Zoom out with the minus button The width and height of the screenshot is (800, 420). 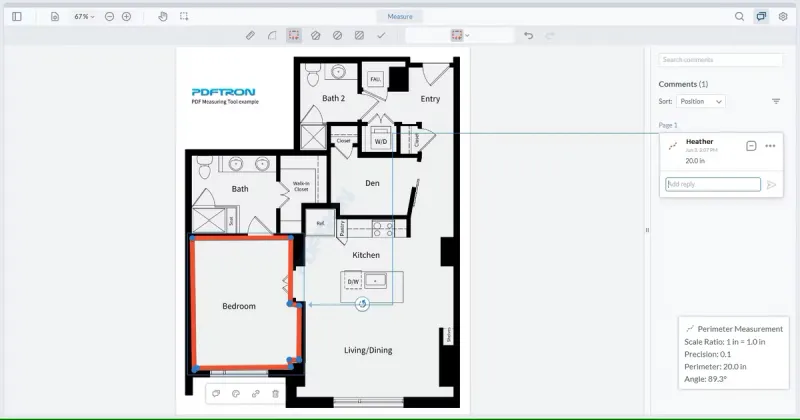coord(109,16)
